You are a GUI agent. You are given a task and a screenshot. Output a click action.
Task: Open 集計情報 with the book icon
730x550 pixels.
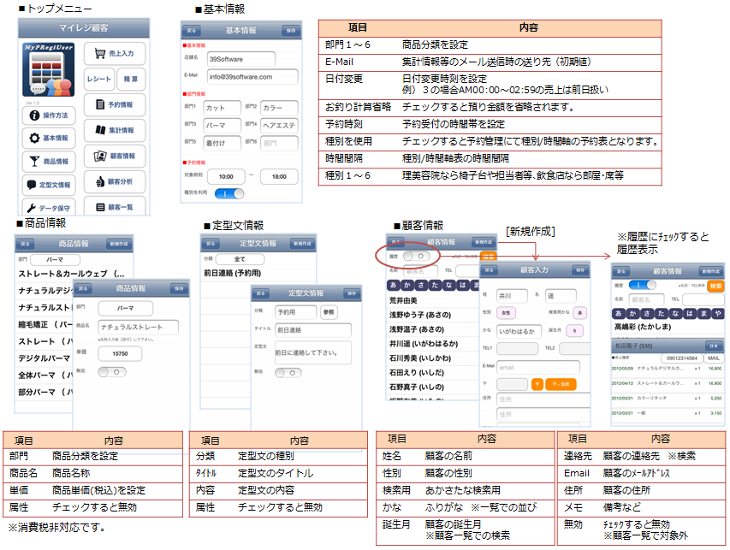click(115, 130)
